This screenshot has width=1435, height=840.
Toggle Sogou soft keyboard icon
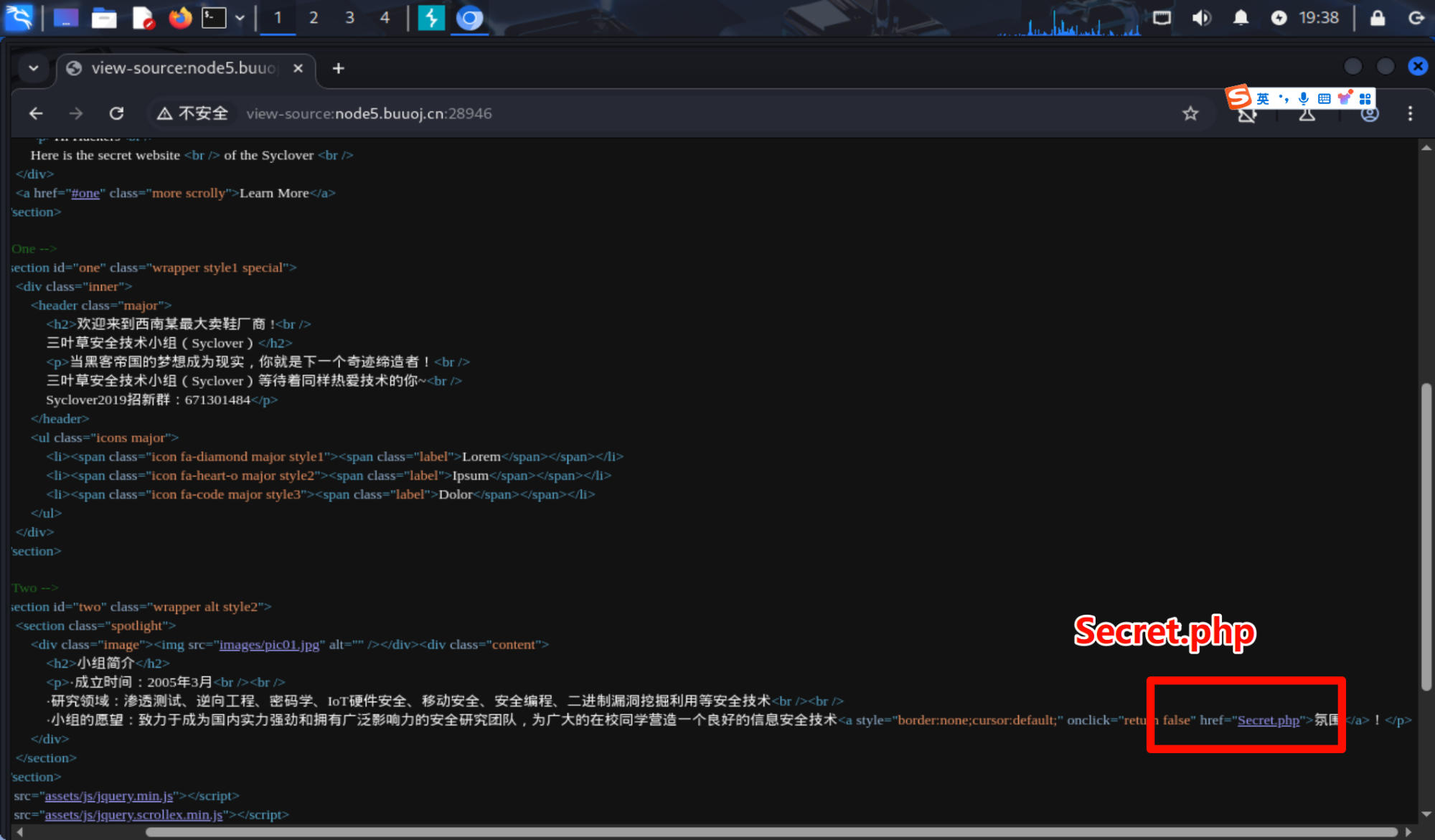(1325, 98)
